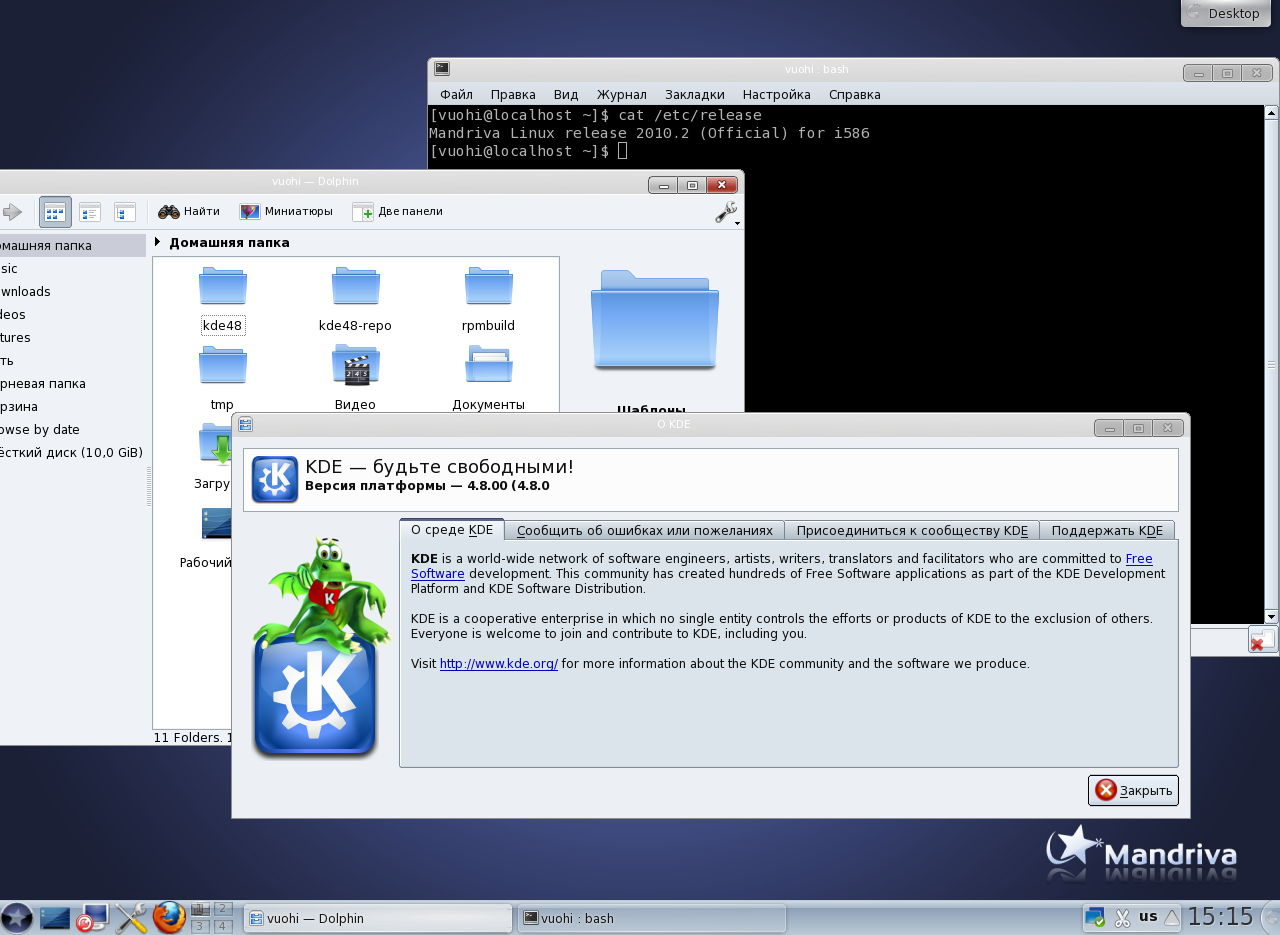
Task: Switch to virtual desktop 2 in pager
Action: pos(223,909)
